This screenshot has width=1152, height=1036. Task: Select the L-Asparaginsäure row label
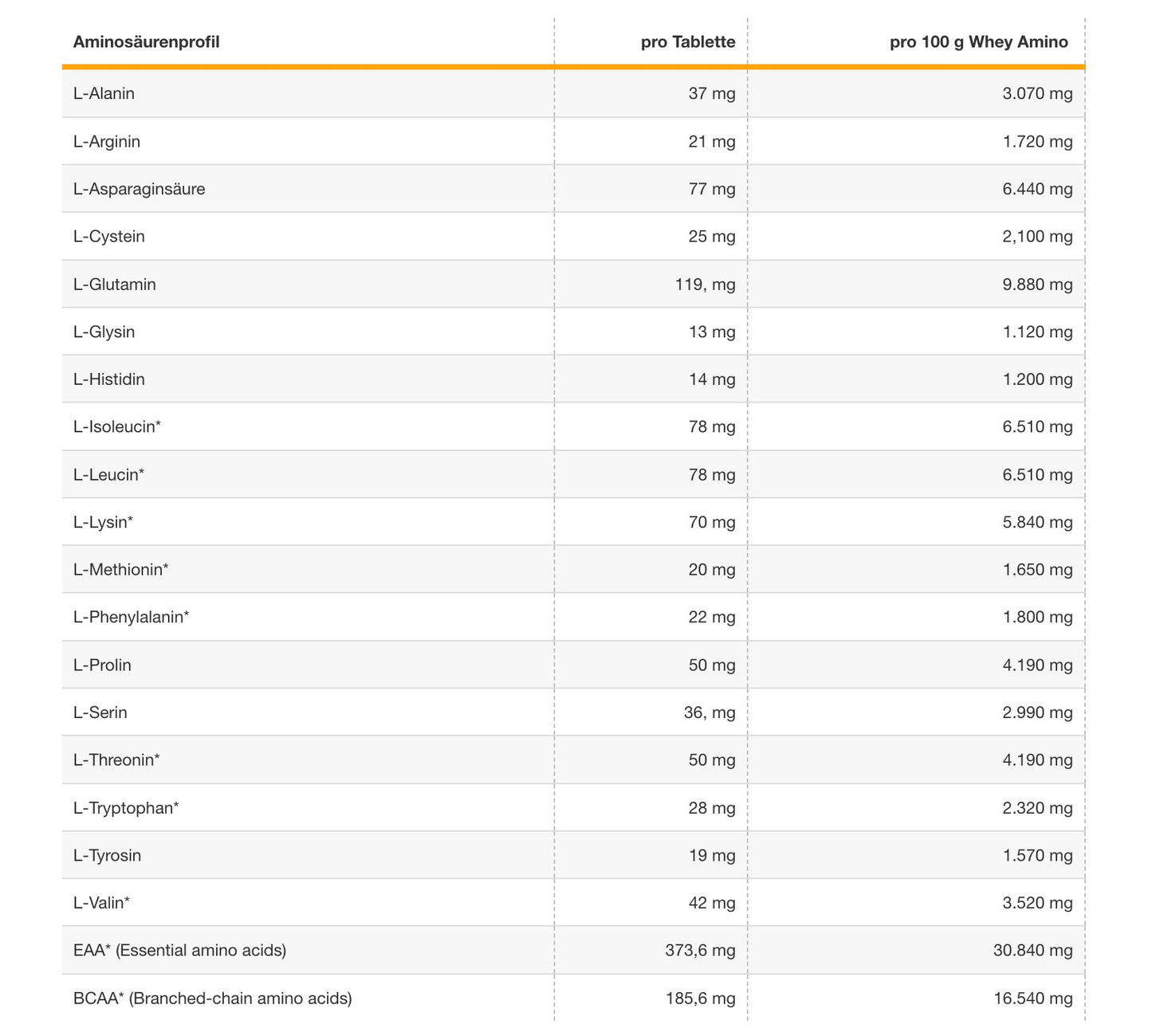(139, 189)
